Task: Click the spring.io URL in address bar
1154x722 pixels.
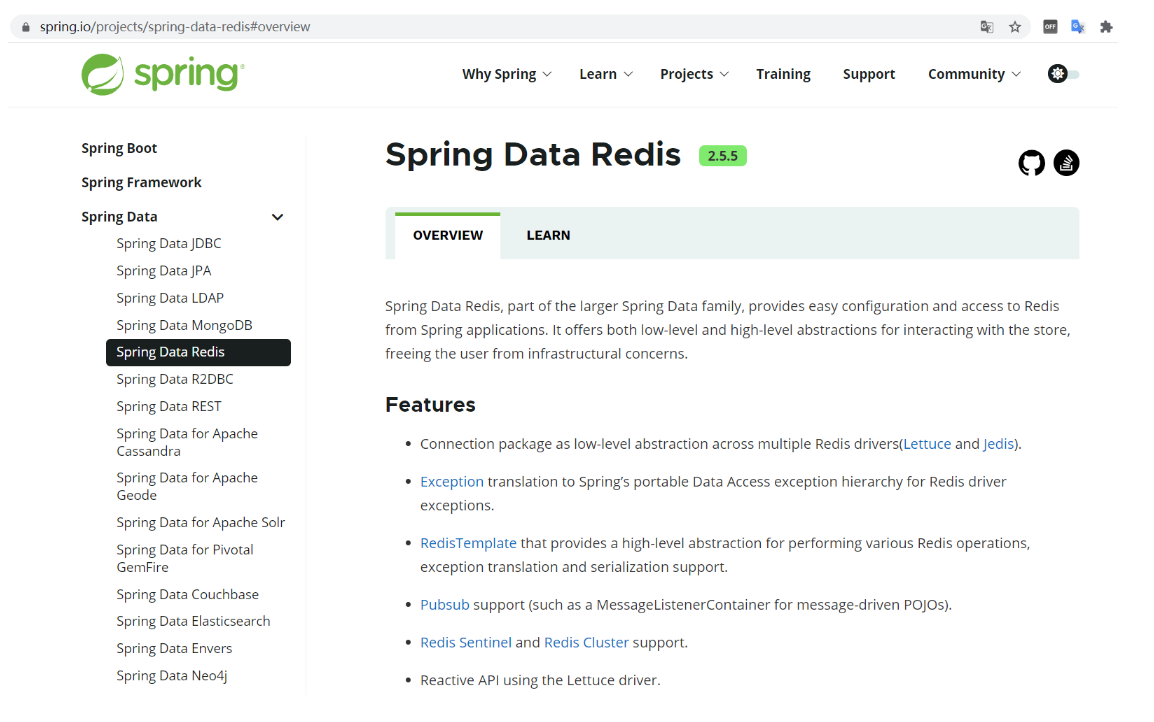Action: [x=175, y=27]
